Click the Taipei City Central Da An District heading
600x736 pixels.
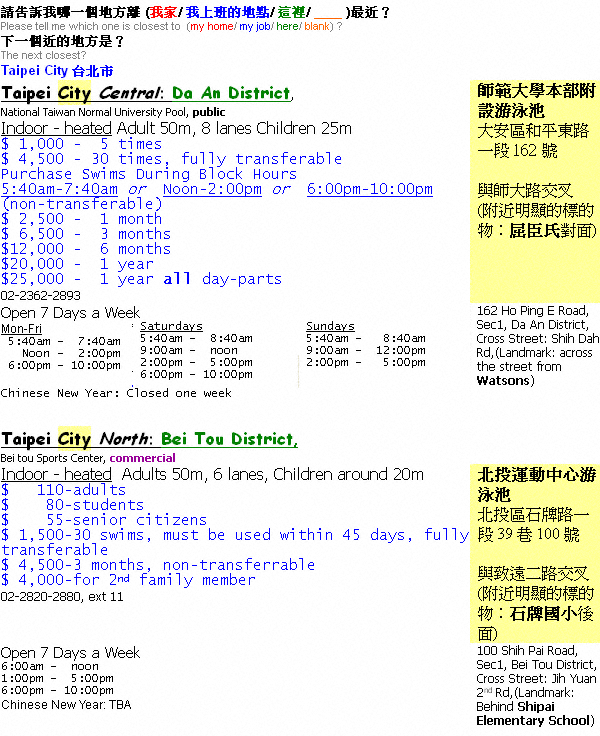click(x=145, y=94)
